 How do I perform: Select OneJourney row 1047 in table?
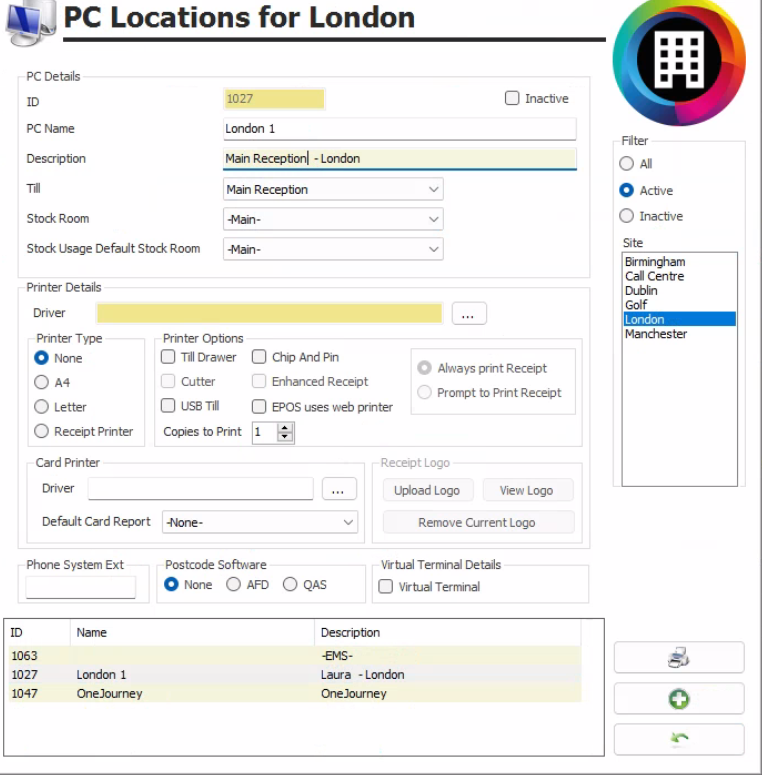tap(295, 693)
